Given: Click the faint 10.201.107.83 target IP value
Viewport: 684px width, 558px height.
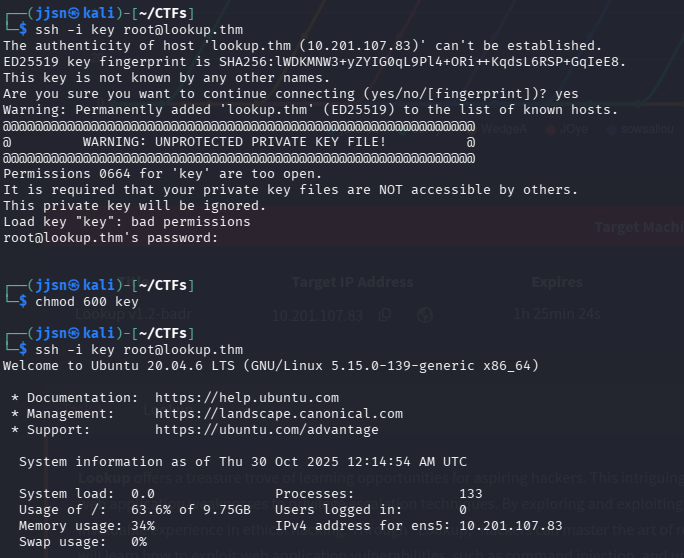Looking at the screenshot, I should (x=318, y=314).
